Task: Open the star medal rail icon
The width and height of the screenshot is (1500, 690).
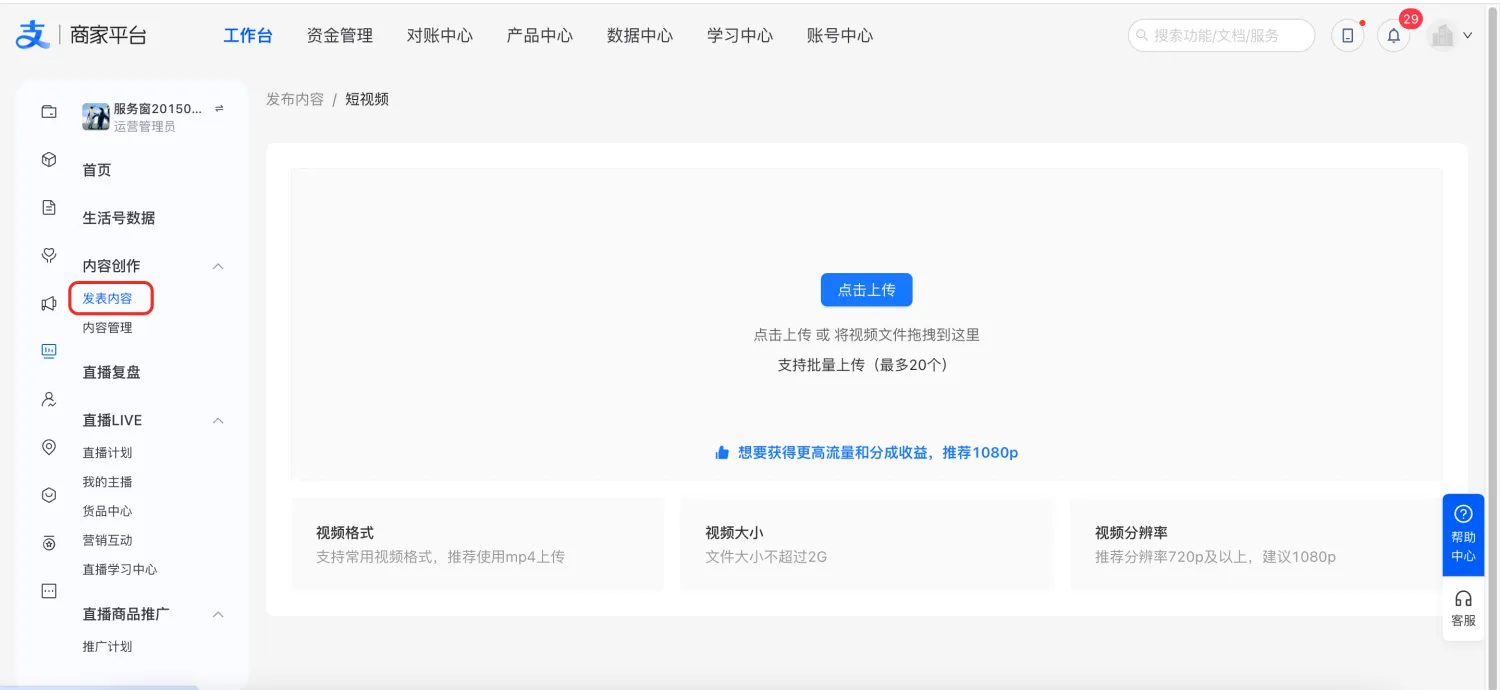Action: [48, 543]
